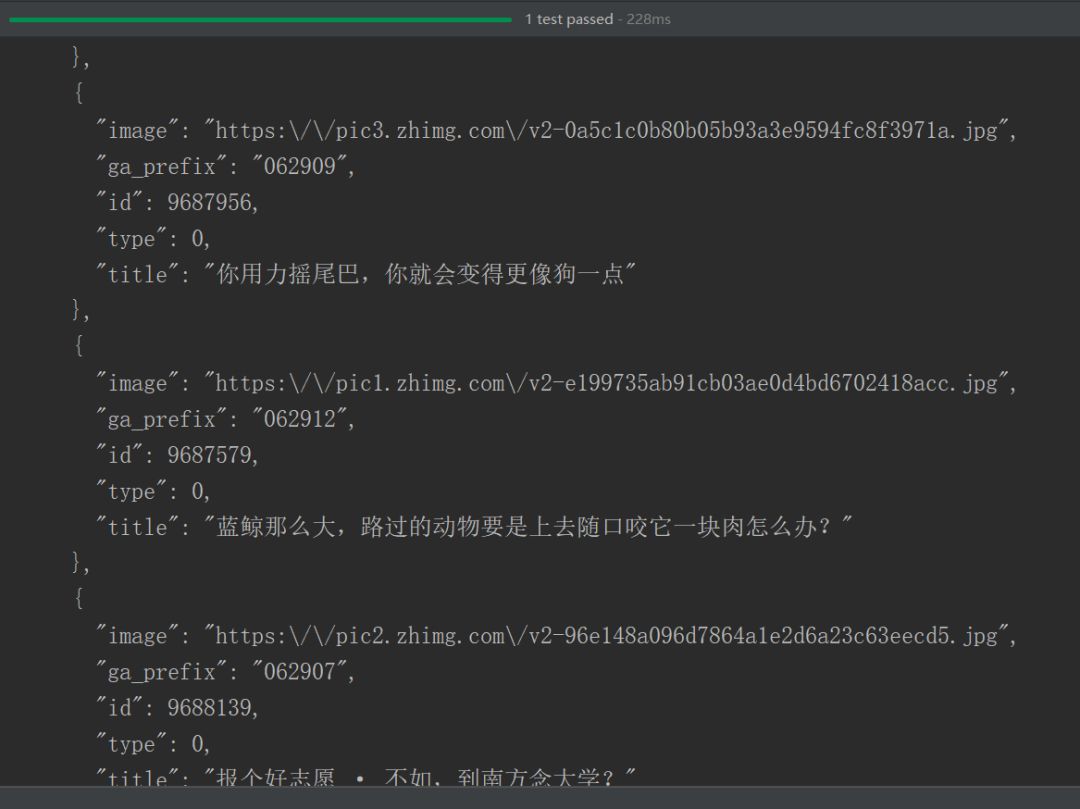Click the ga_prefix value "062907"

[x=302, y=672]
